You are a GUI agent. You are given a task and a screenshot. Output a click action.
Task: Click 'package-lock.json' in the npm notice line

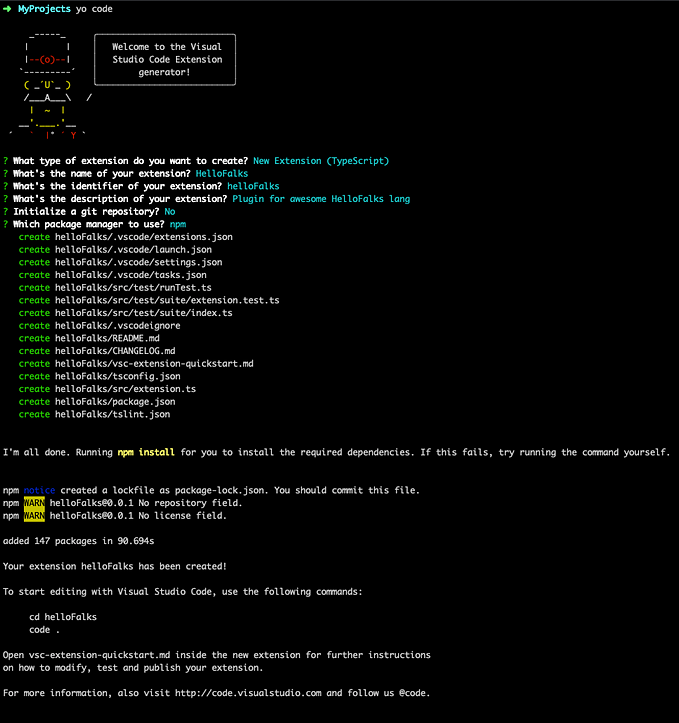pyautogui.click(x=219, y=490)
